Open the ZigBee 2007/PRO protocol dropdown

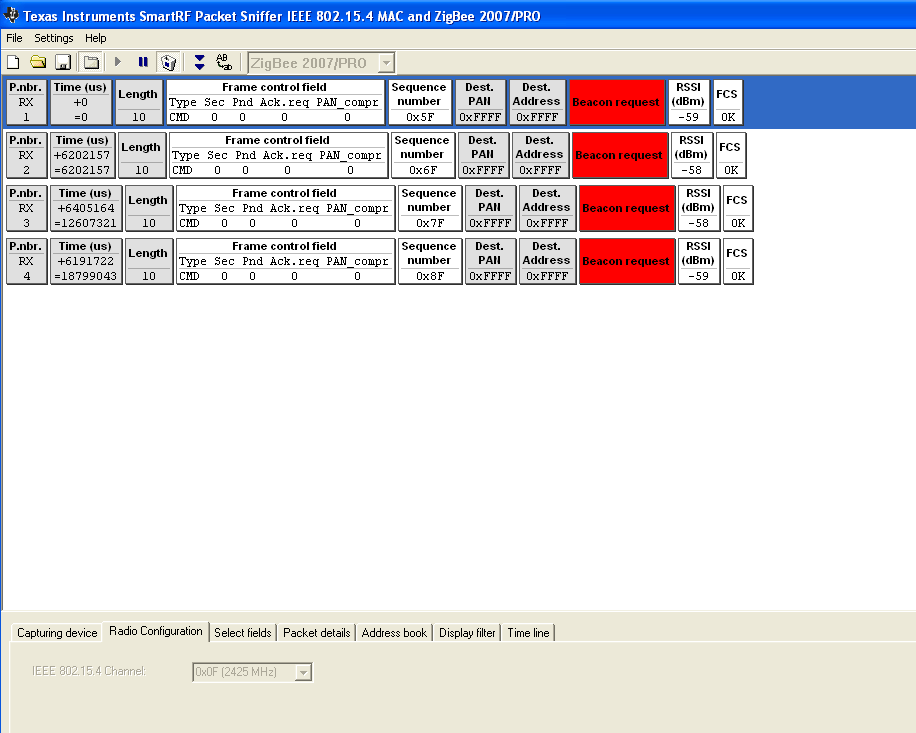386,63
